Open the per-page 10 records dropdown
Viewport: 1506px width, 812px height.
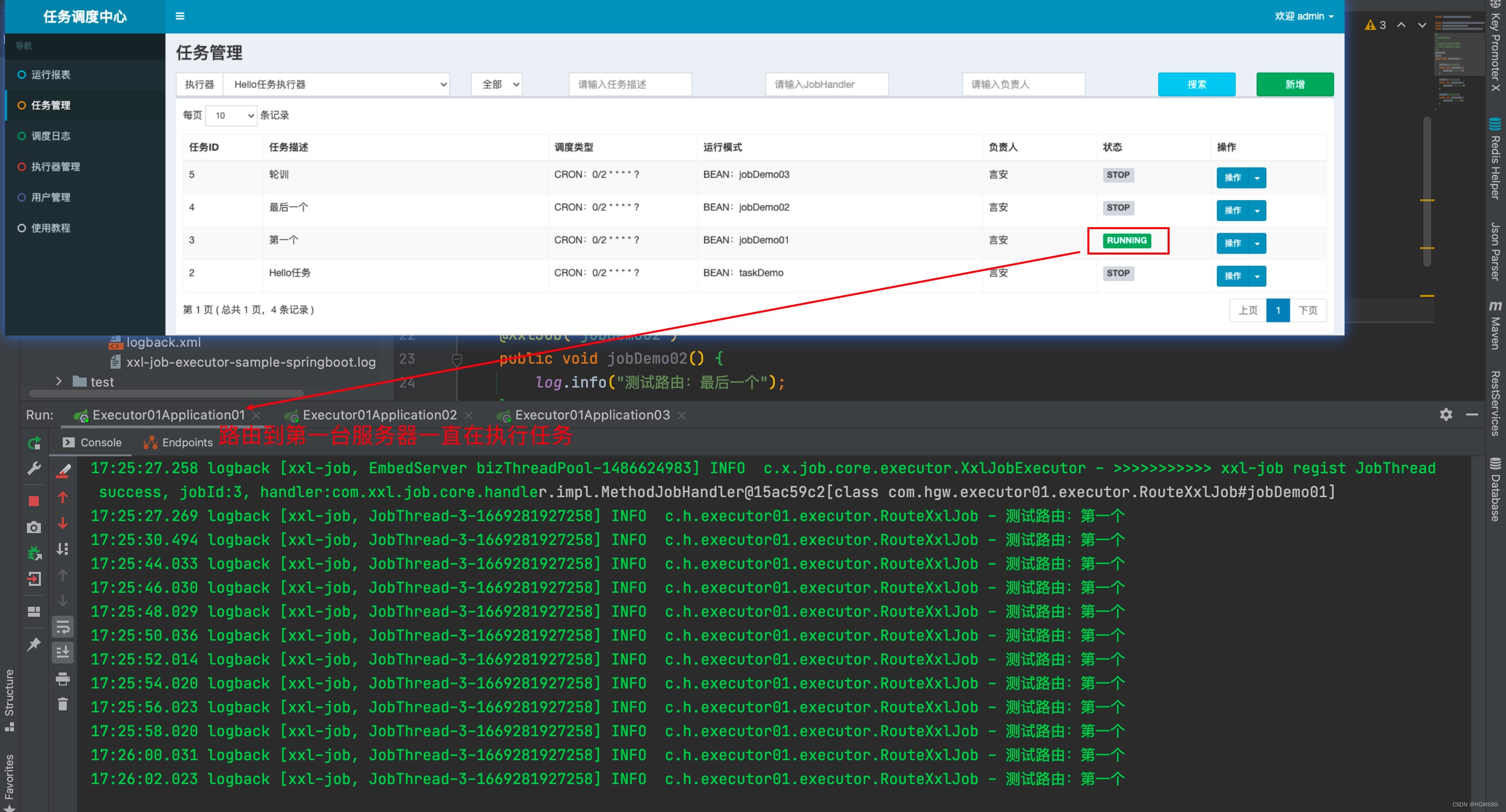[x=232, y=115]
